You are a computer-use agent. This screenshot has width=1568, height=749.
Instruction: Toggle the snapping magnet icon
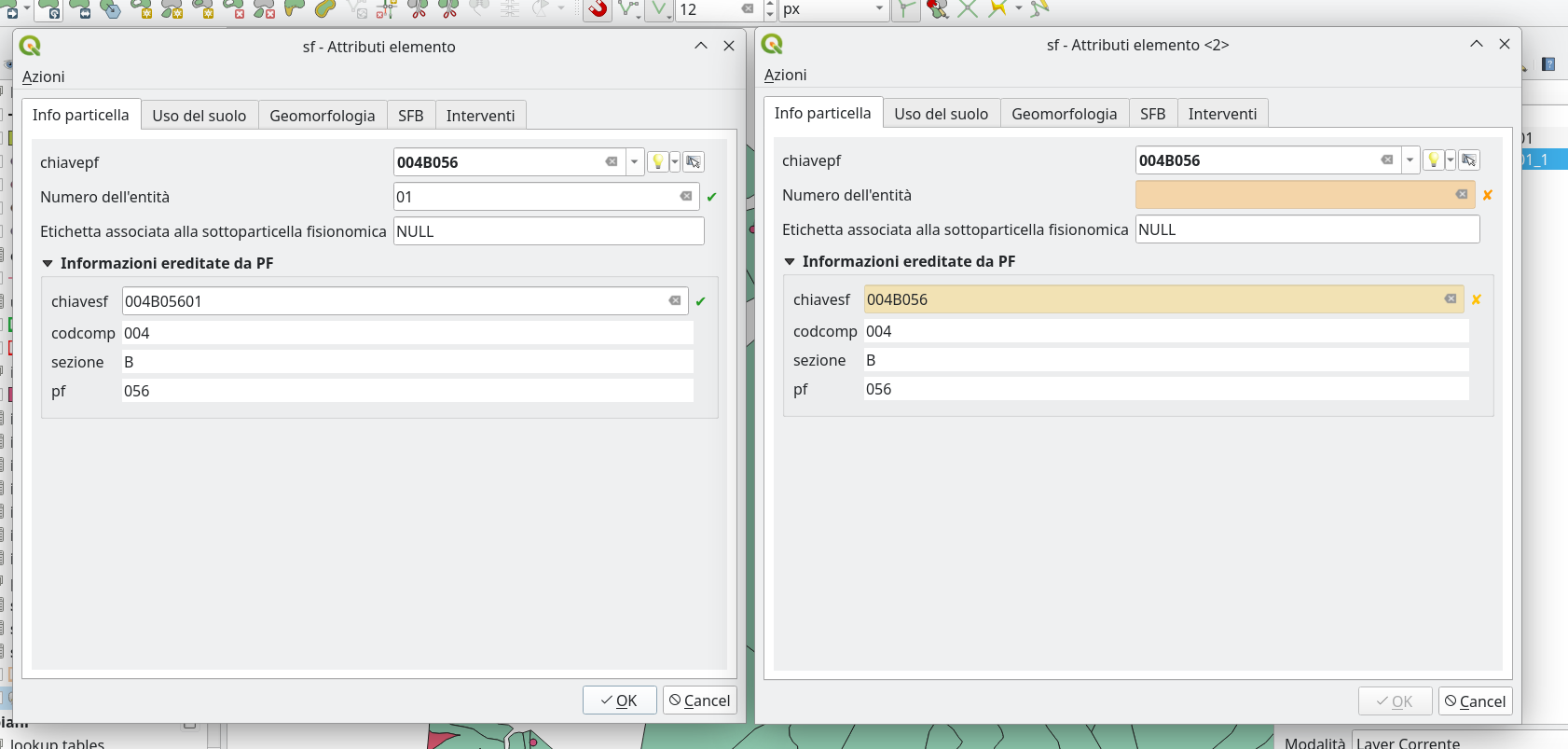(598, 9)
